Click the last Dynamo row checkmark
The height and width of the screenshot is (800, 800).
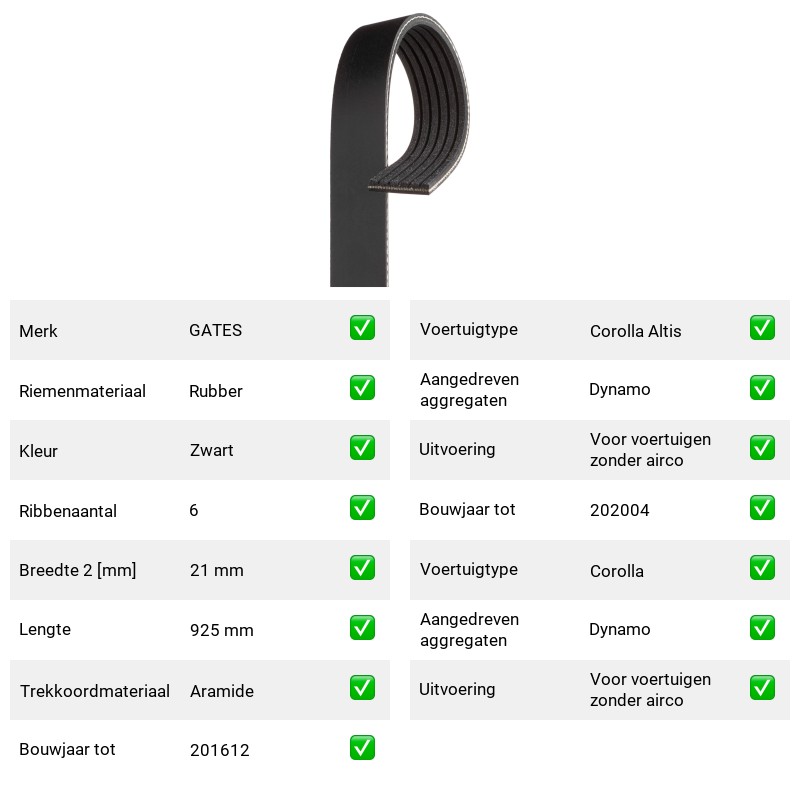point(762,628)
